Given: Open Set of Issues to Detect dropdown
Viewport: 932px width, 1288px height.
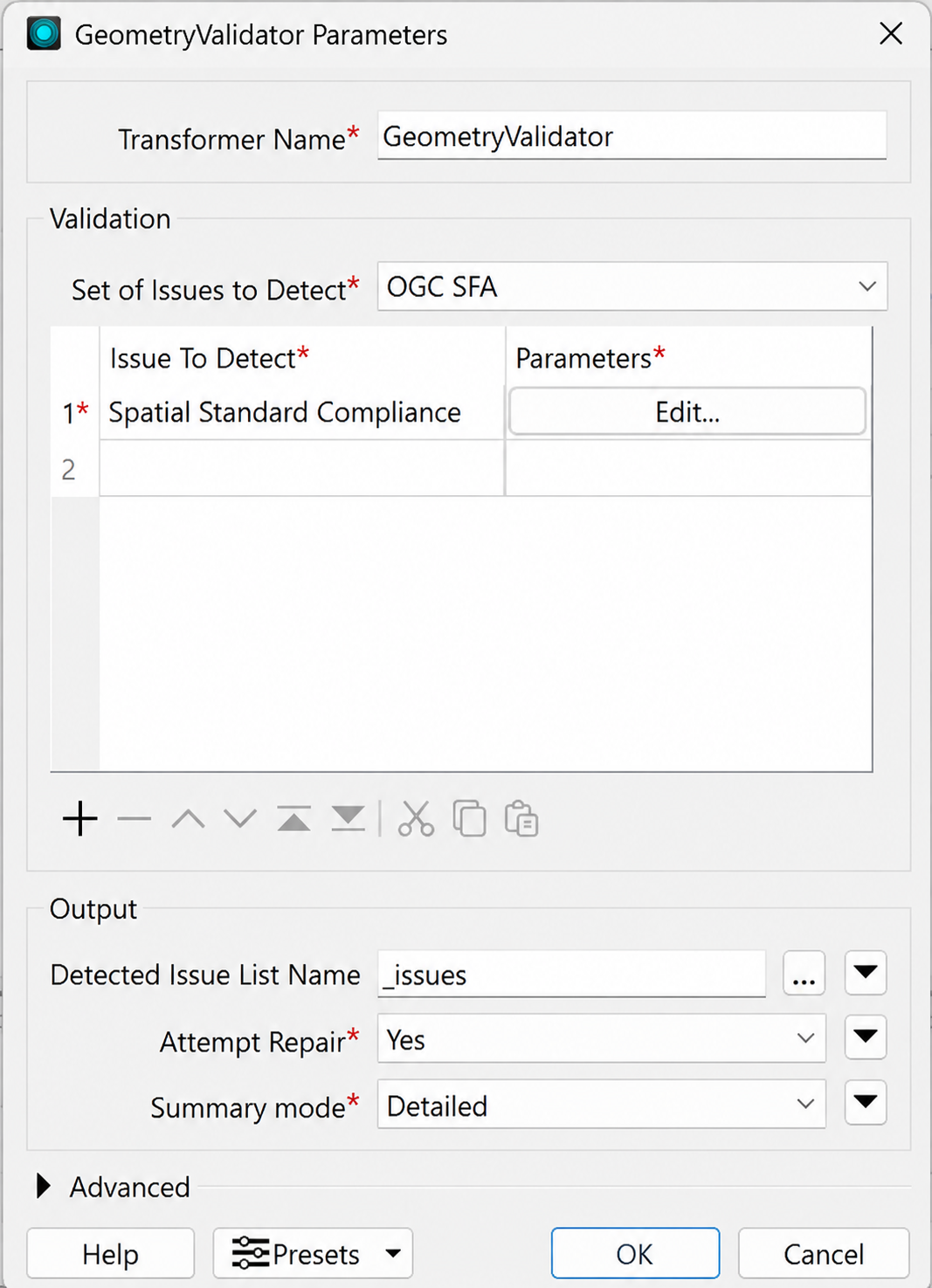Looking at the screenshot, I should 632,286.
